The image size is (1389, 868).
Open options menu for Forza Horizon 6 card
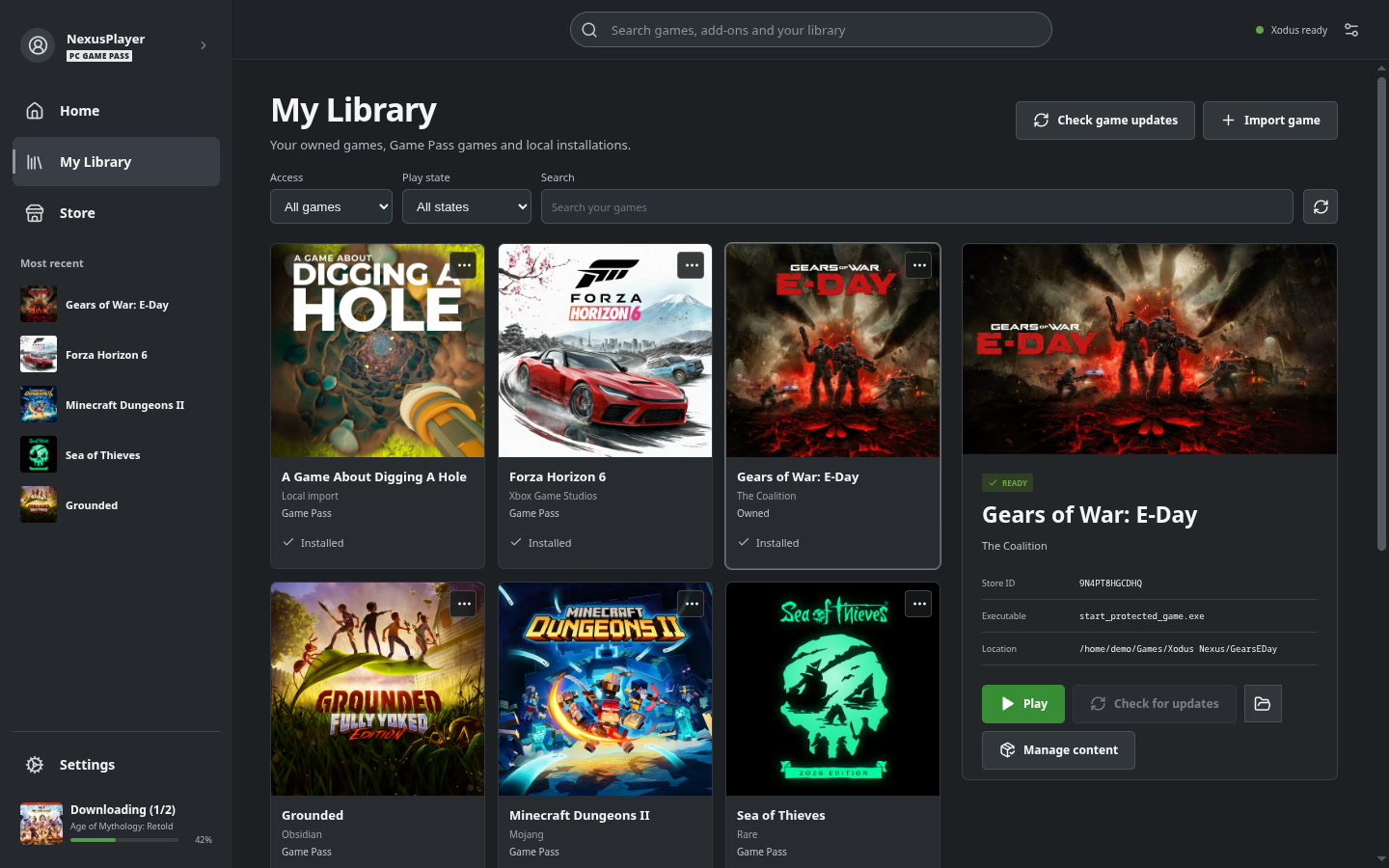pos(692,265)
